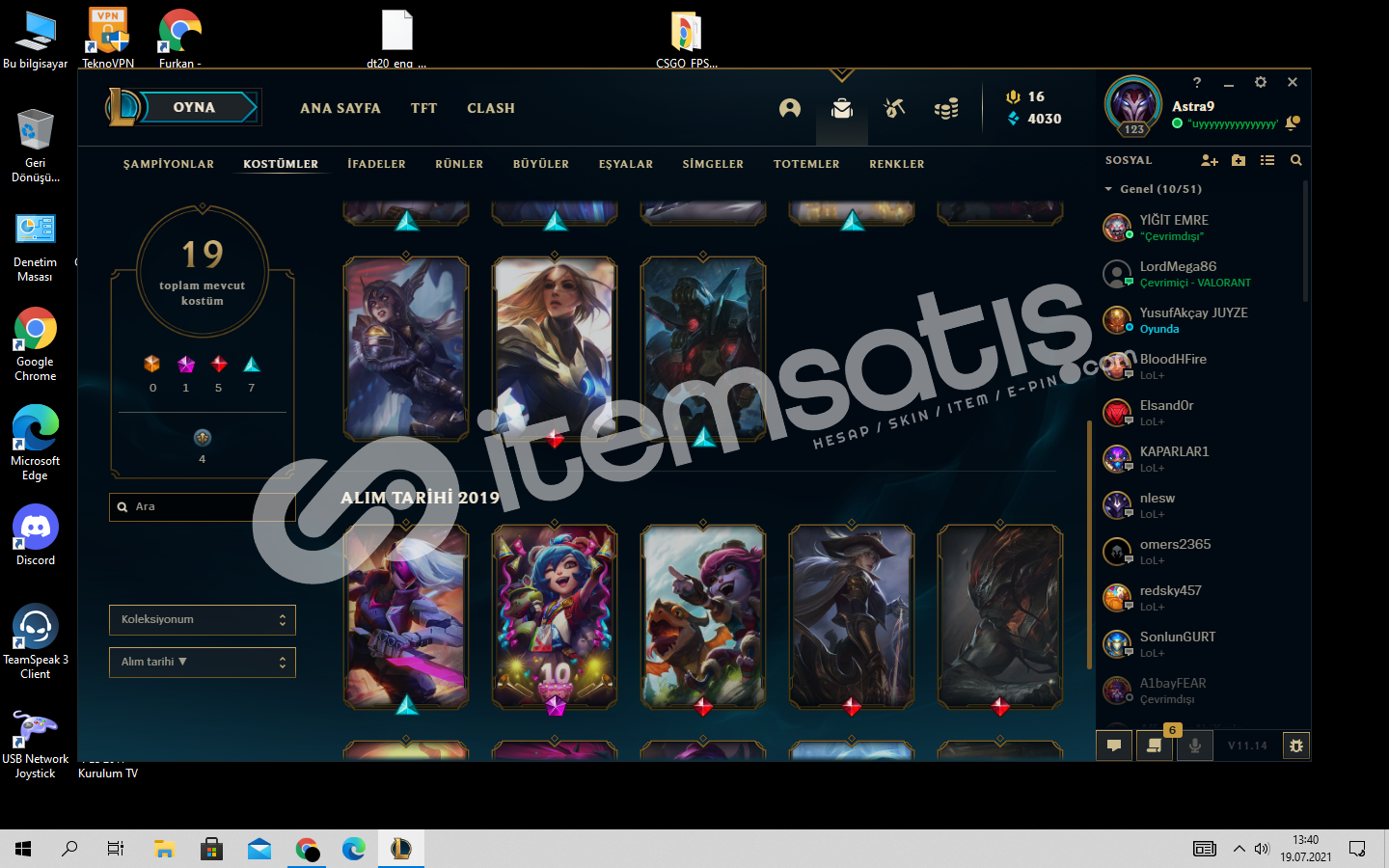Switch to RÜNLER tab
This screenshot has height=868, width=1389.
click(x=459, y=164)
